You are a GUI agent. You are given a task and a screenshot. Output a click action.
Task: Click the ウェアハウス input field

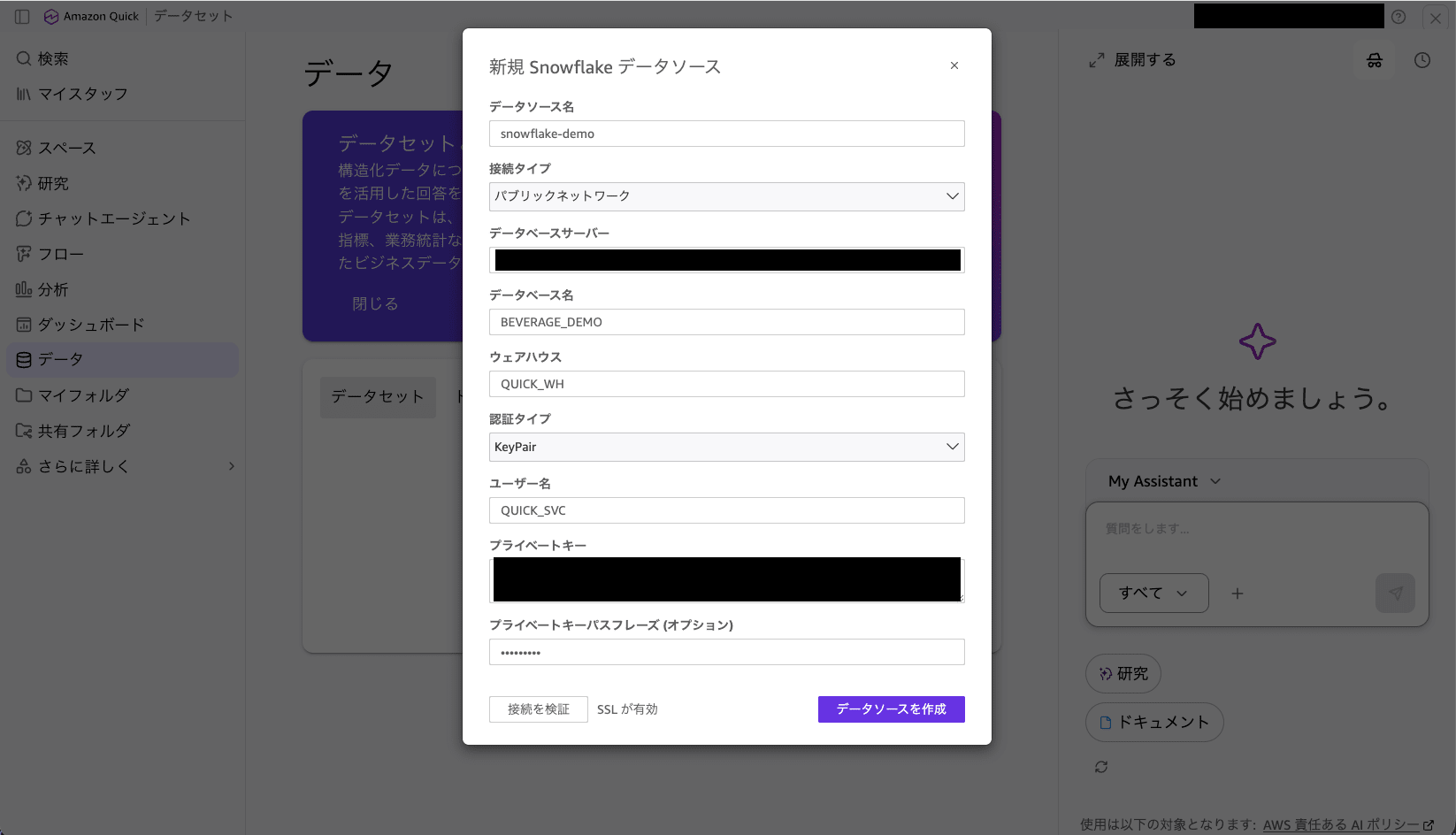coord(727,384)
